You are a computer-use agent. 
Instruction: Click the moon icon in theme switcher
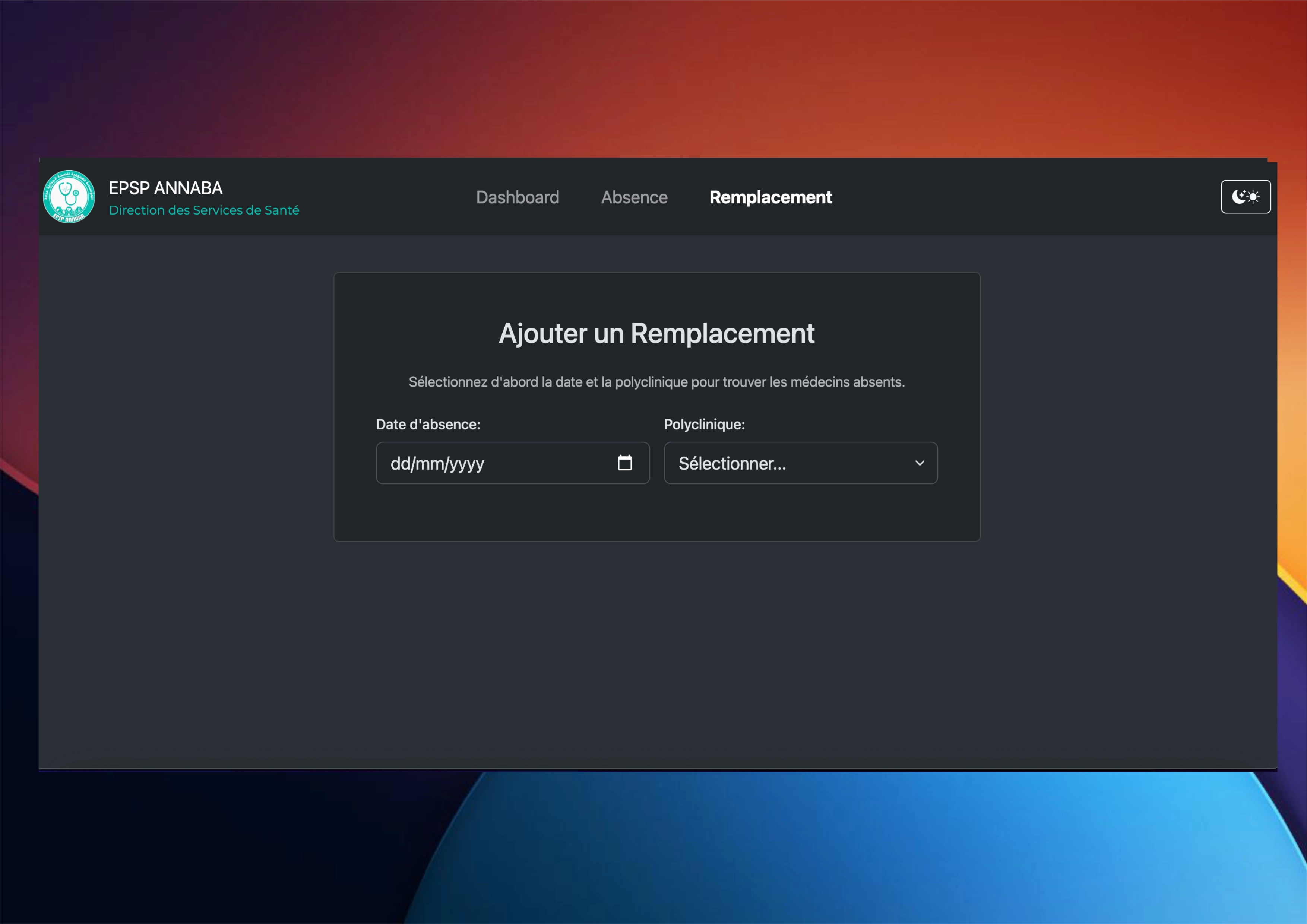click(1238, 197)
